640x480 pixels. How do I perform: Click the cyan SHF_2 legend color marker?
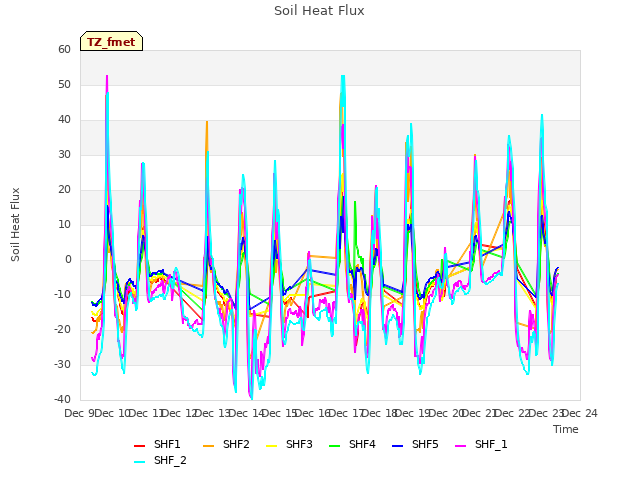pos(140,462)
